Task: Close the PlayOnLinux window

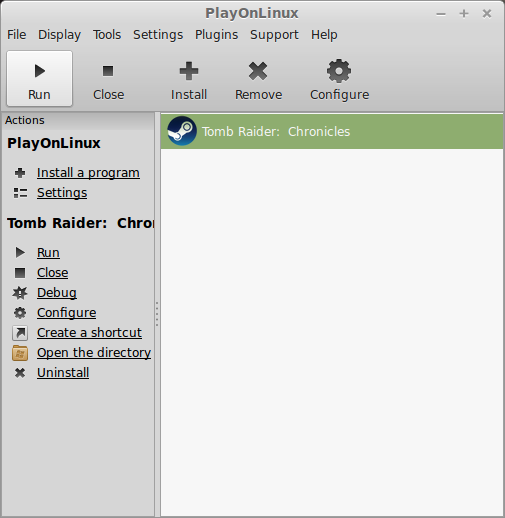Action: 487,14
